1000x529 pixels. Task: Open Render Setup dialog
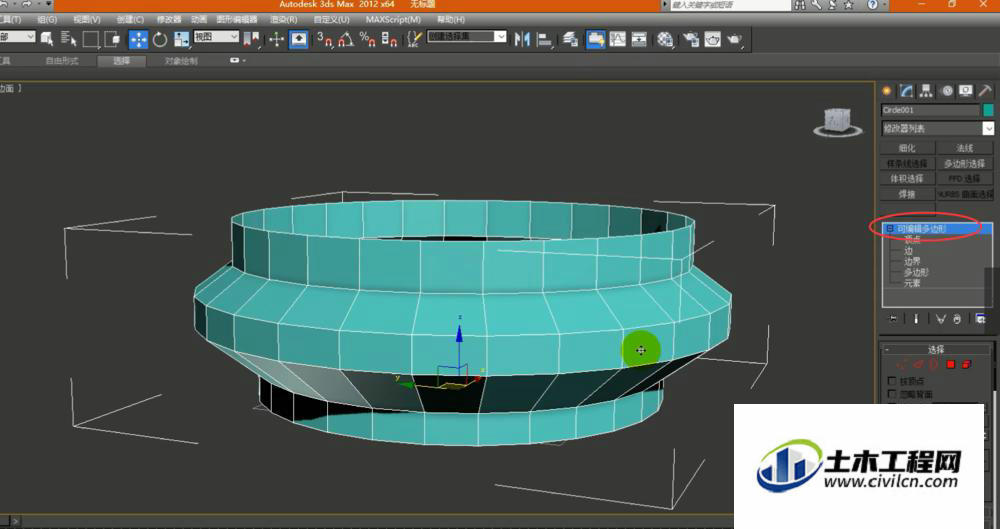click(691, 40)
